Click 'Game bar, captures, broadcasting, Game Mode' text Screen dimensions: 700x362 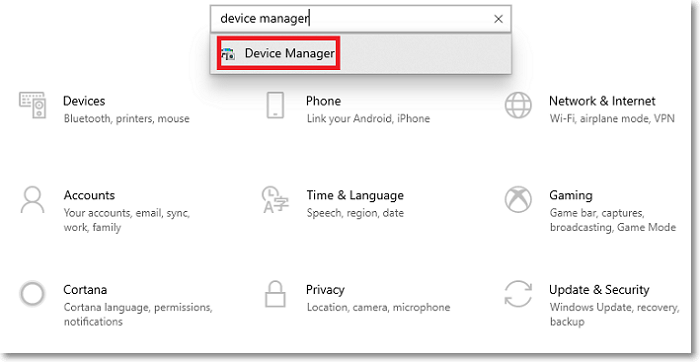coord(613,220)
